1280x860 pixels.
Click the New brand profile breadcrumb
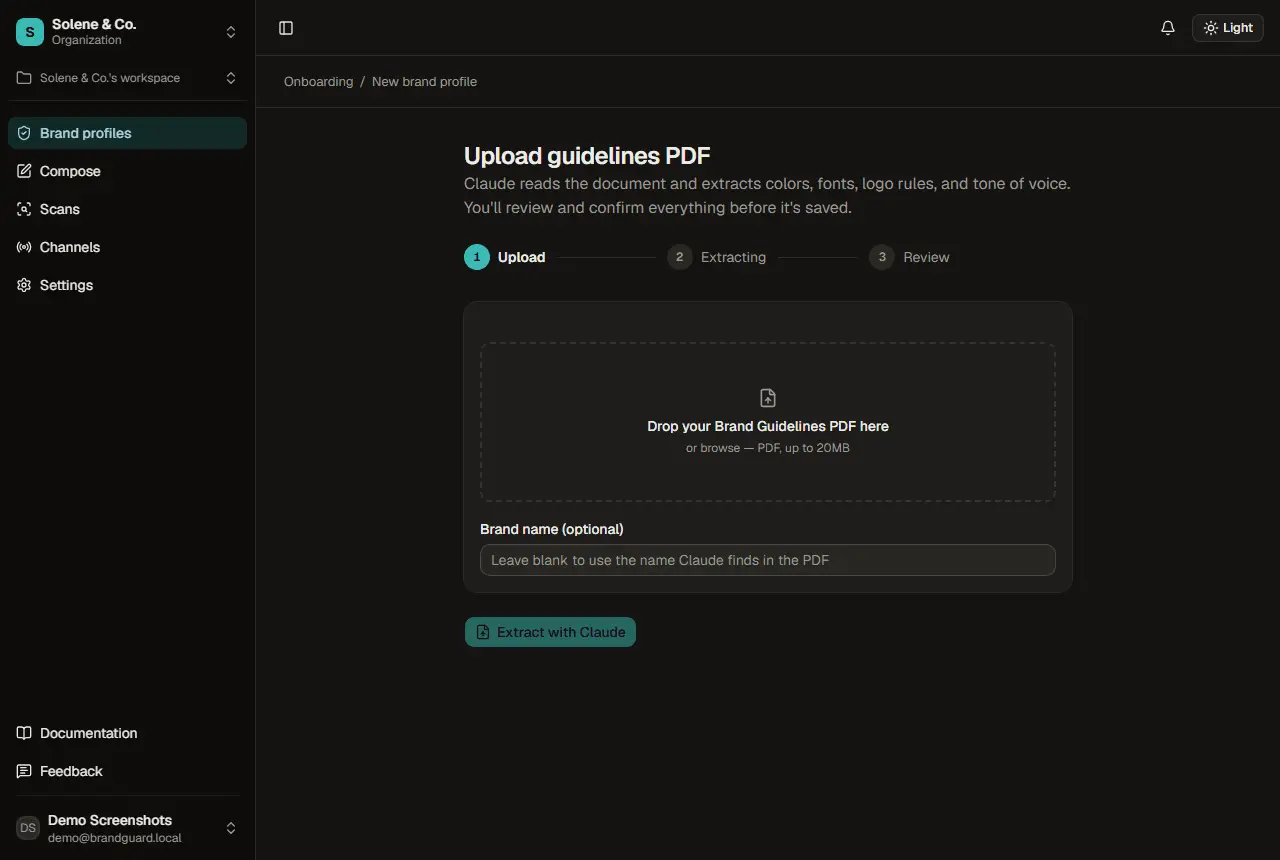pyautogui.click(x=424, y=82)
